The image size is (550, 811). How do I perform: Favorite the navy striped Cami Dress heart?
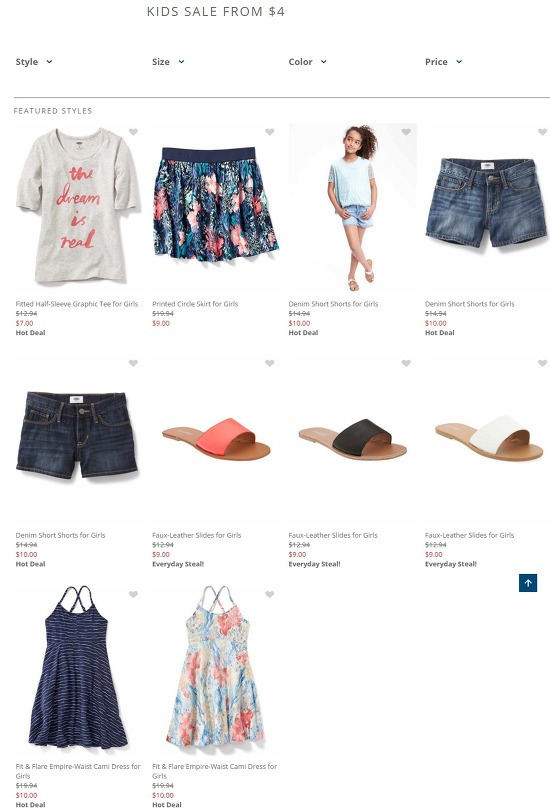coord(133,594)
